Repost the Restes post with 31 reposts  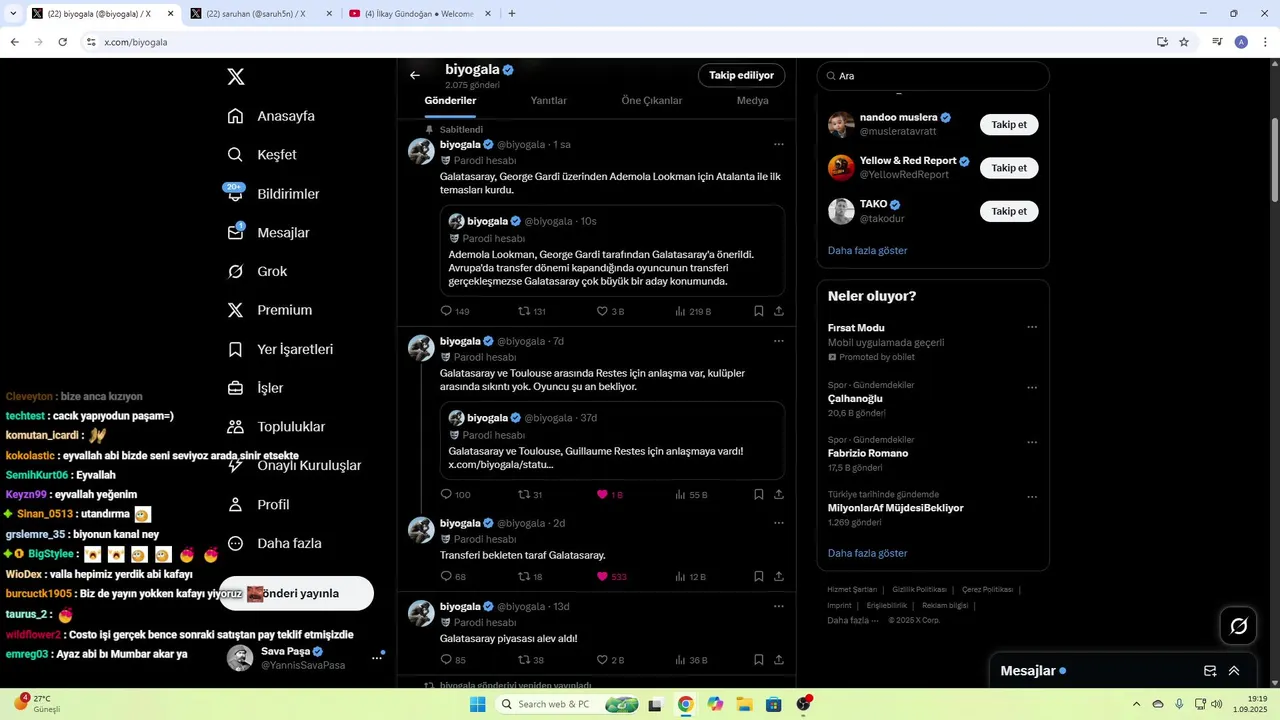click(x=530, y=494)
